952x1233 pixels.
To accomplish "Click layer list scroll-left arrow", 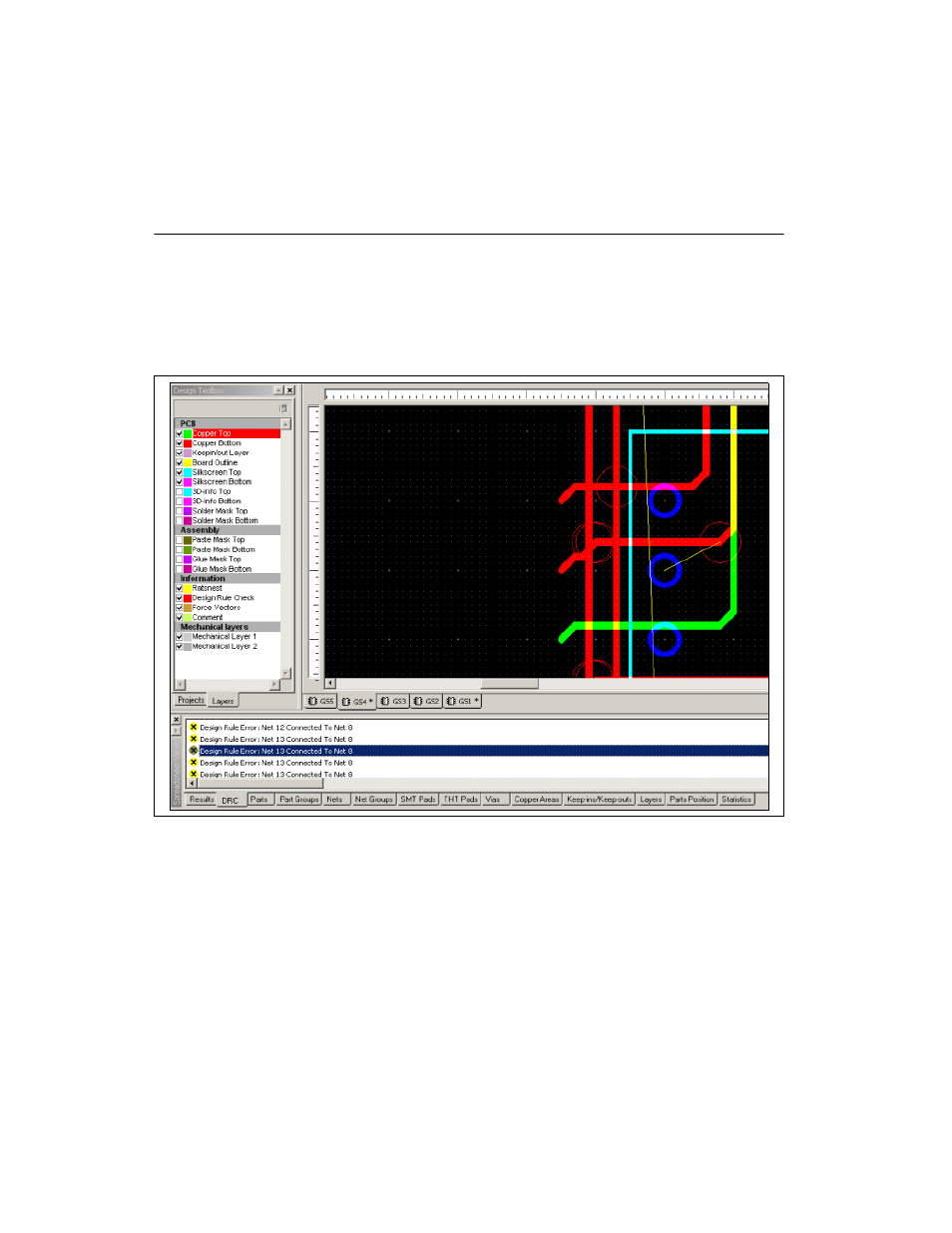I will [181, 685].
